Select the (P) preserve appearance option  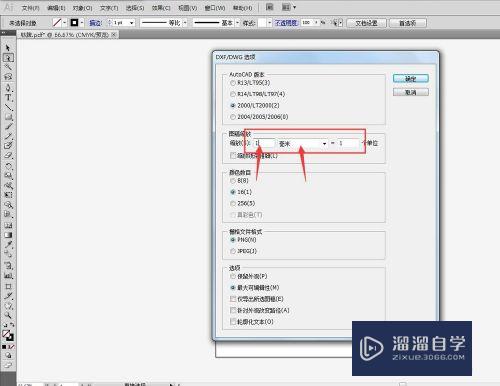coord(249,276)
